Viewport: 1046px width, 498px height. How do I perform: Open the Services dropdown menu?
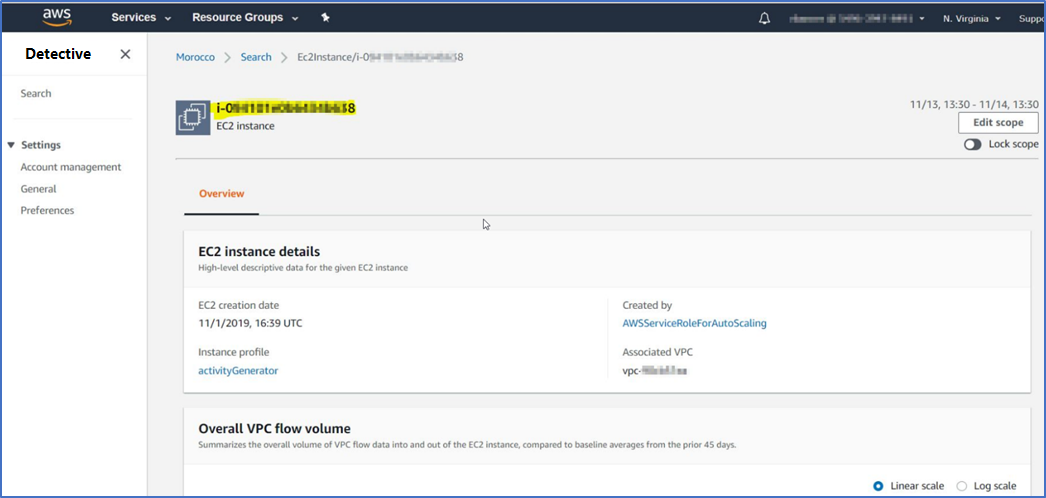(x=141, y=18)
